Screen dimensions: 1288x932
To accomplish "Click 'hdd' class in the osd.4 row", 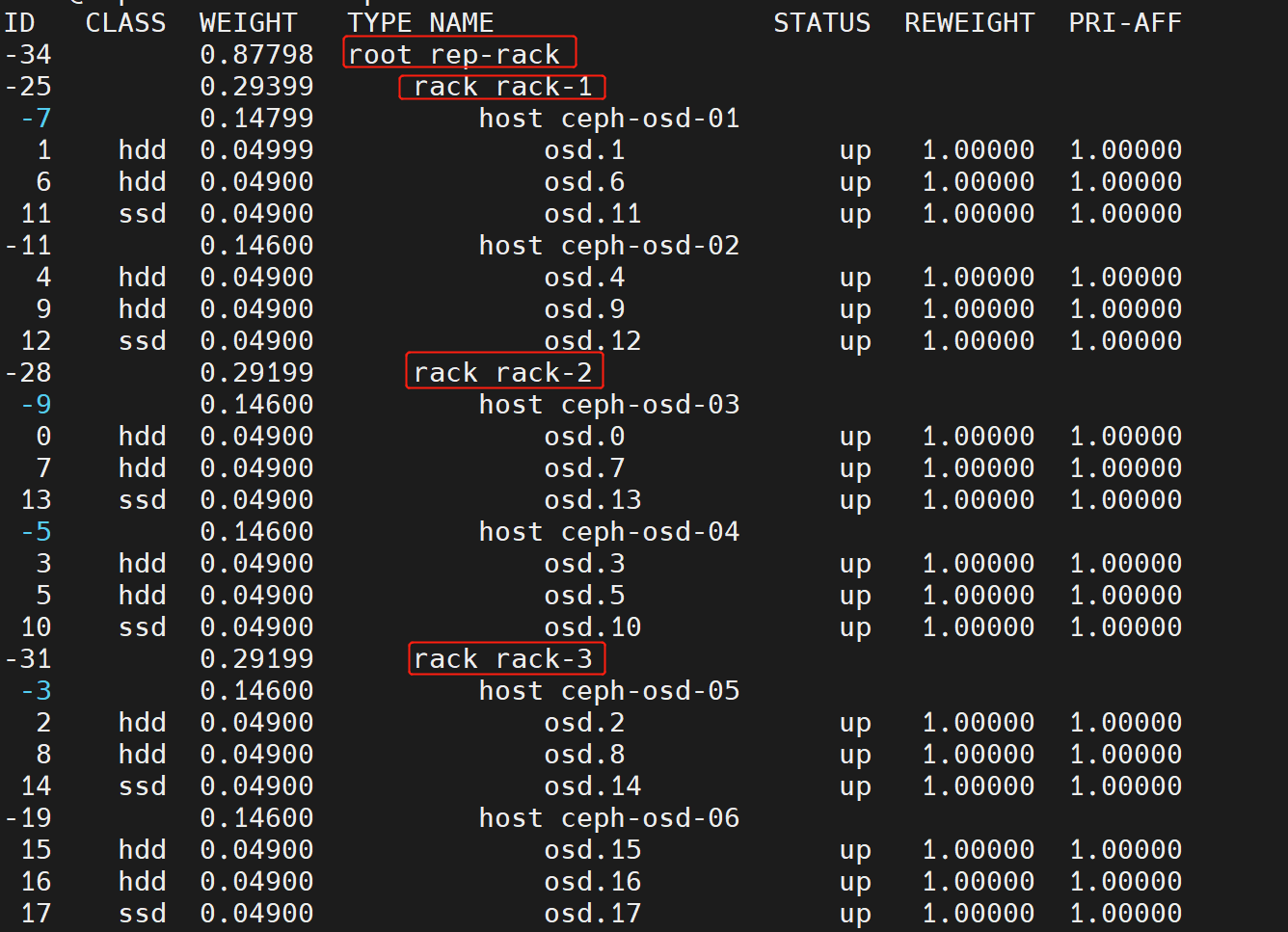I will point(142,278).
